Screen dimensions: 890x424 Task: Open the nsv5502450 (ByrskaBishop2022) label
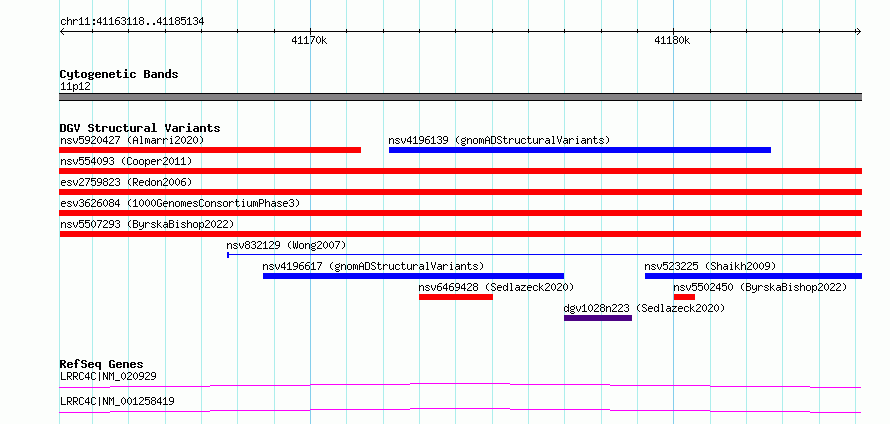coord(760,287)
